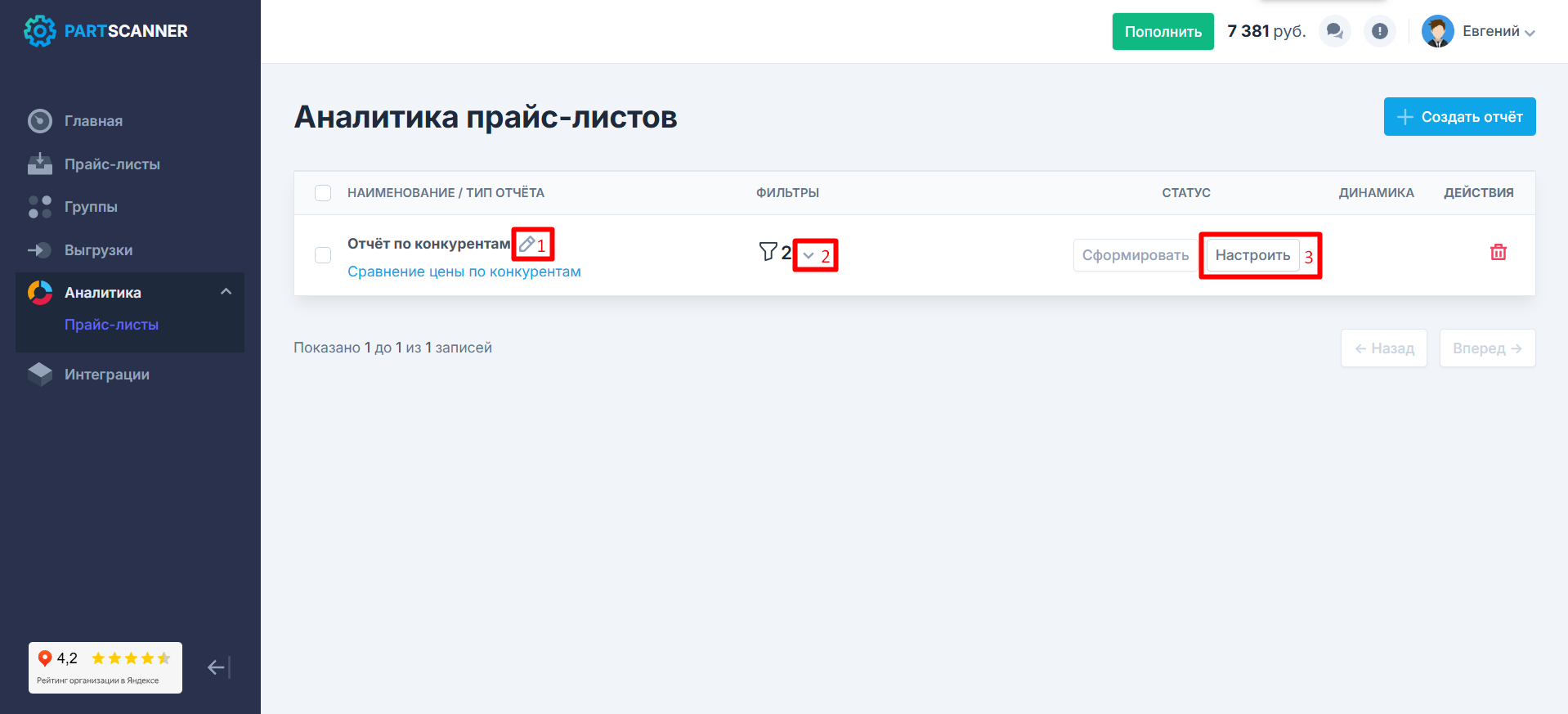This screenshot has height=714, width=1568.
Task: Check the box for Отчёт по конкурентам
Action: (323, 255)
